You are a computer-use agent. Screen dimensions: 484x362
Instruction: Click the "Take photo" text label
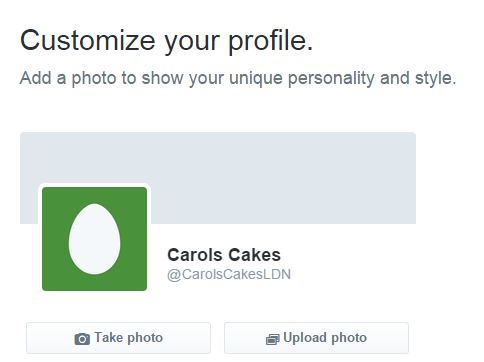[x=129, y=338]
